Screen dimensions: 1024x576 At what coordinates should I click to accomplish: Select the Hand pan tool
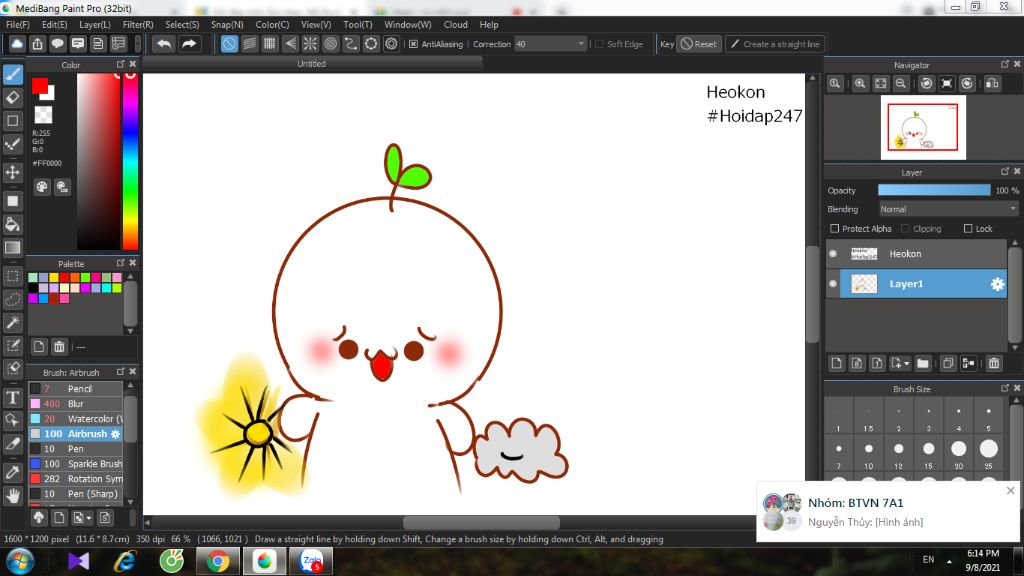pos(13,496)
